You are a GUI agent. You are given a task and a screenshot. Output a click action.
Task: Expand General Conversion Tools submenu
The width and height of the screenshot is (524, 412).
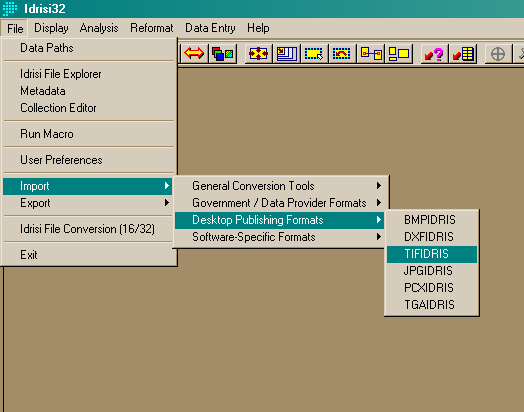[x=279, y=186]
